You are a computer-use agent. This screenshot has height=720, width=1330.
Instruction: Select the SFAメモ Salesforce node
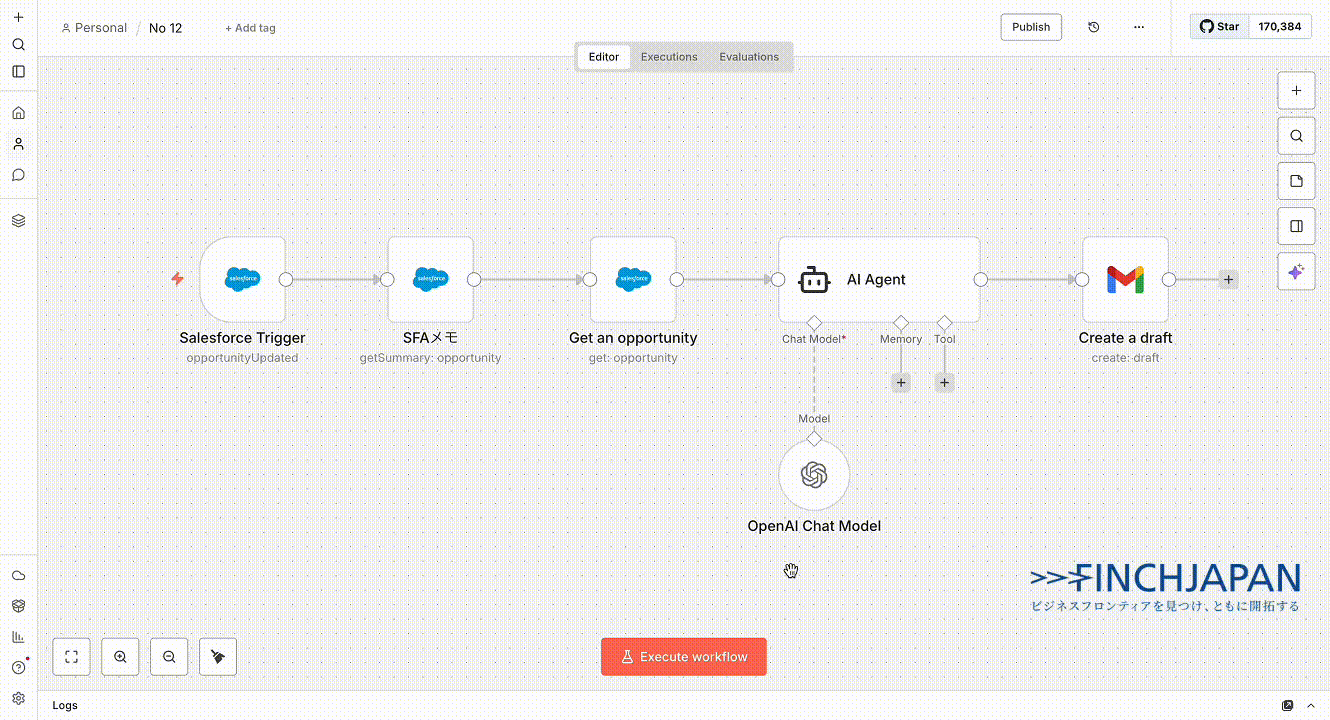tap(430, 279)
